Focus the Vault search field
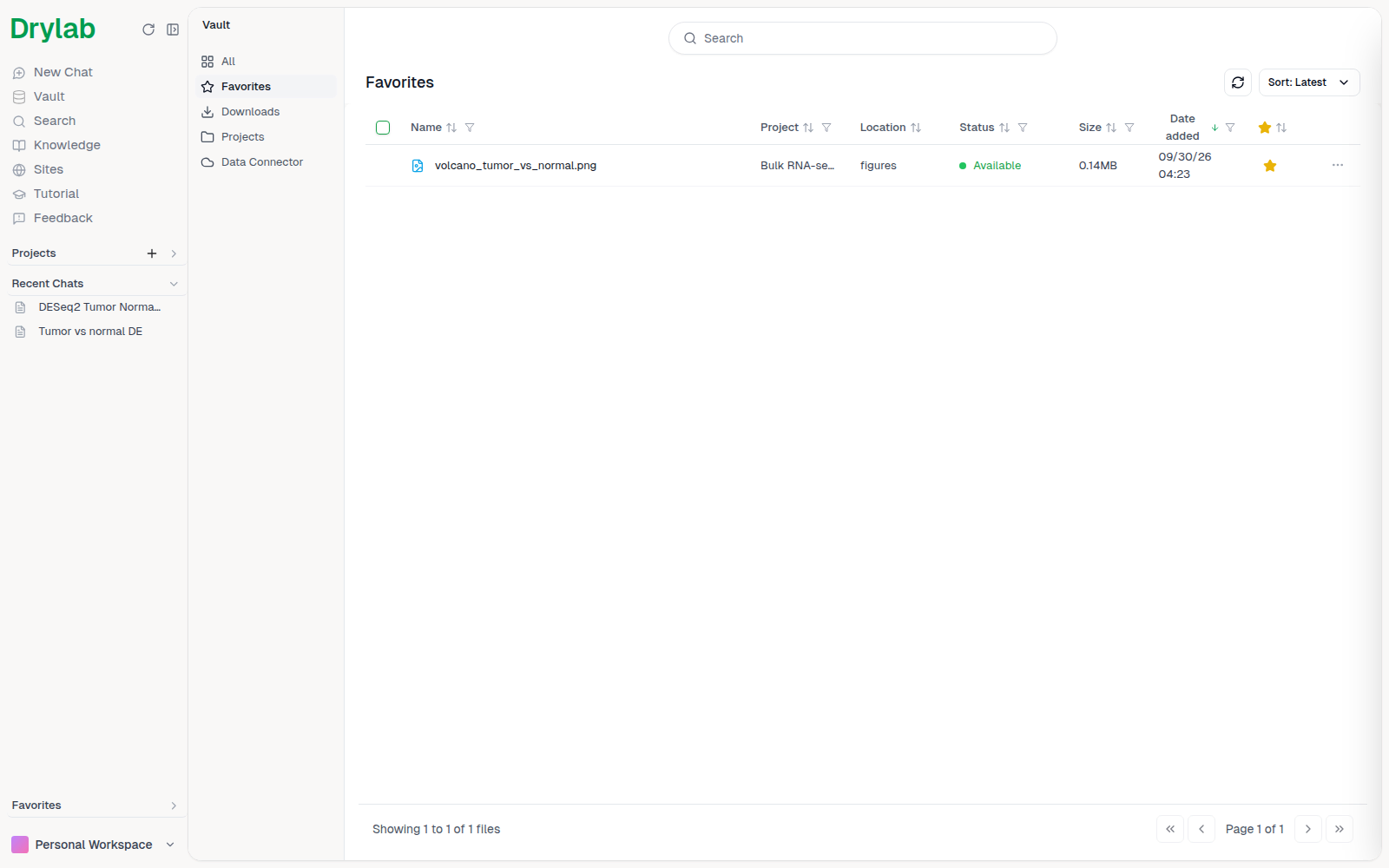The width and height of the screenshot is (1389, 868). pos(863,38)
